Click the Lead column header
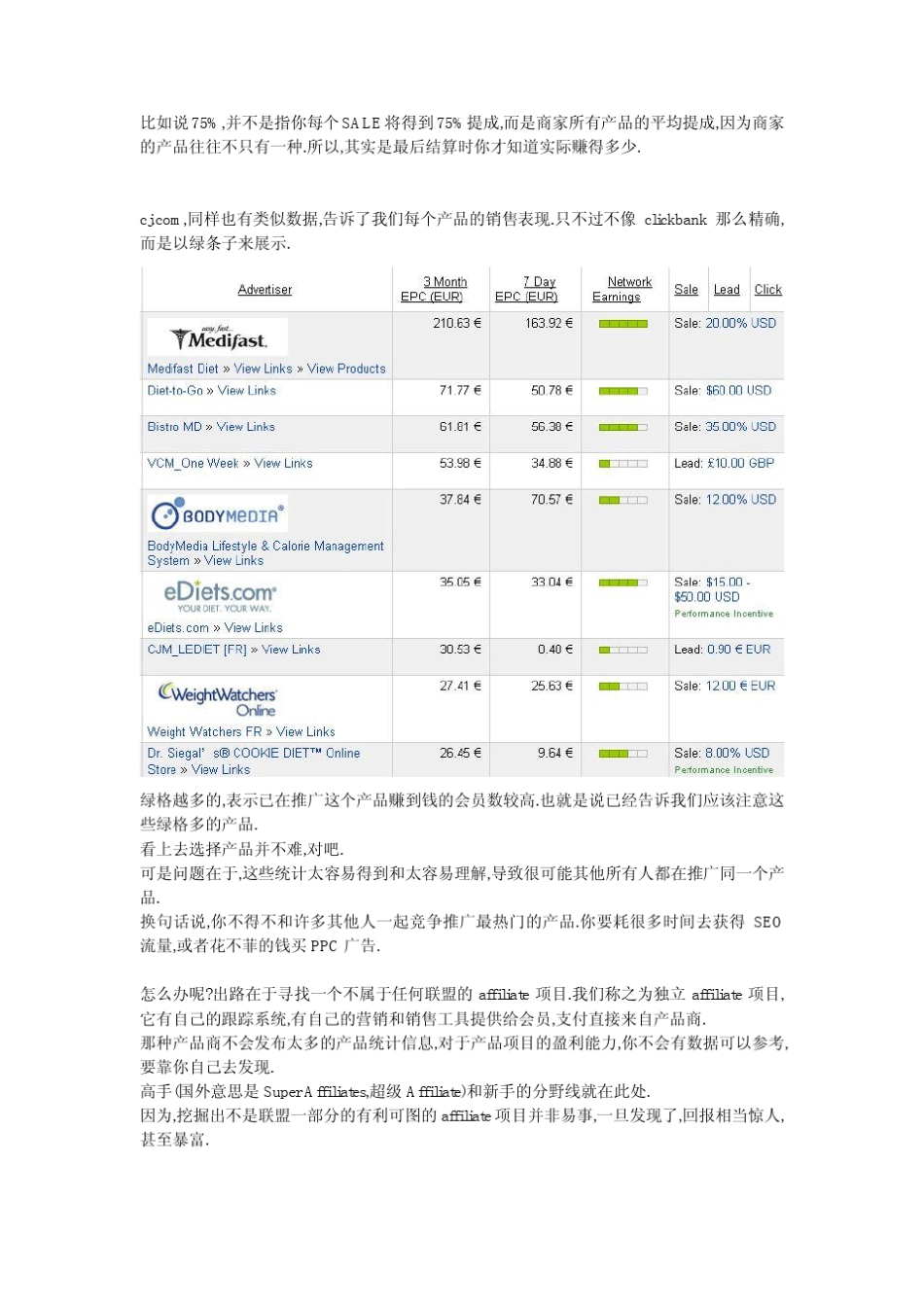Screen dimensions: 924x1306 (727, 290)
